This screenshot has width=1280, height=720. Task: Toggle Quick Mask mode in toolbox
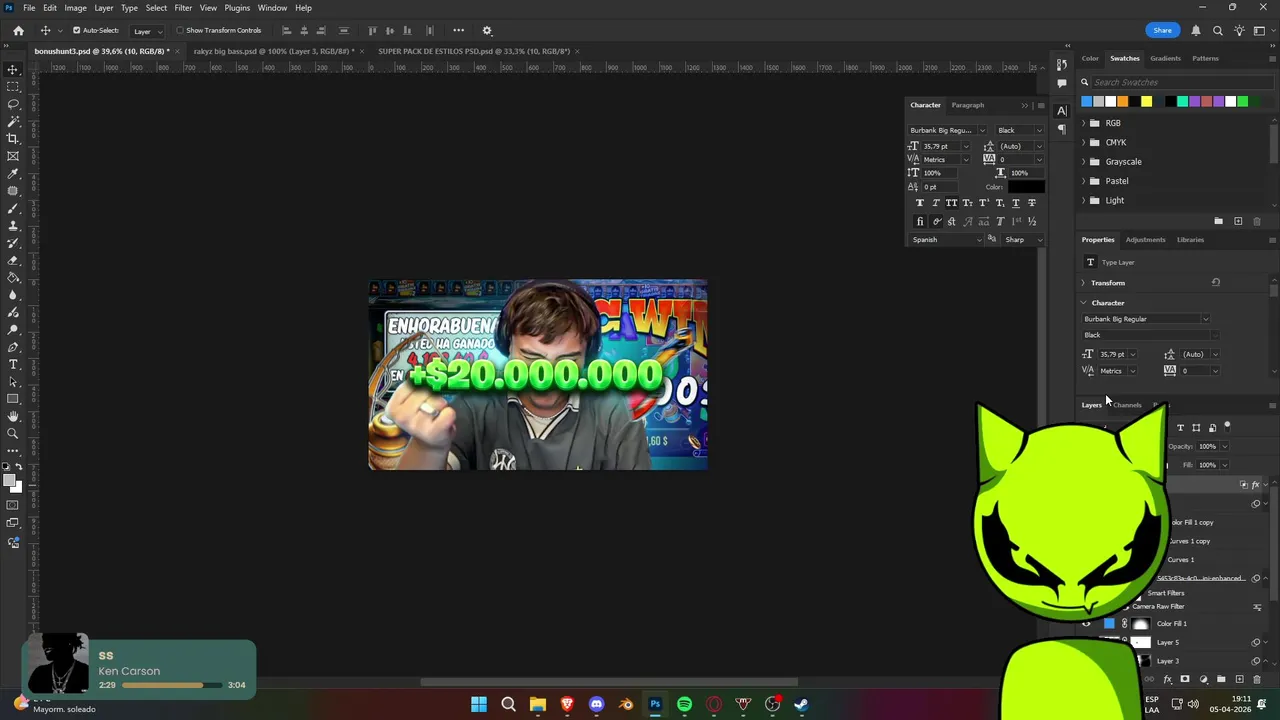(13, 506)
